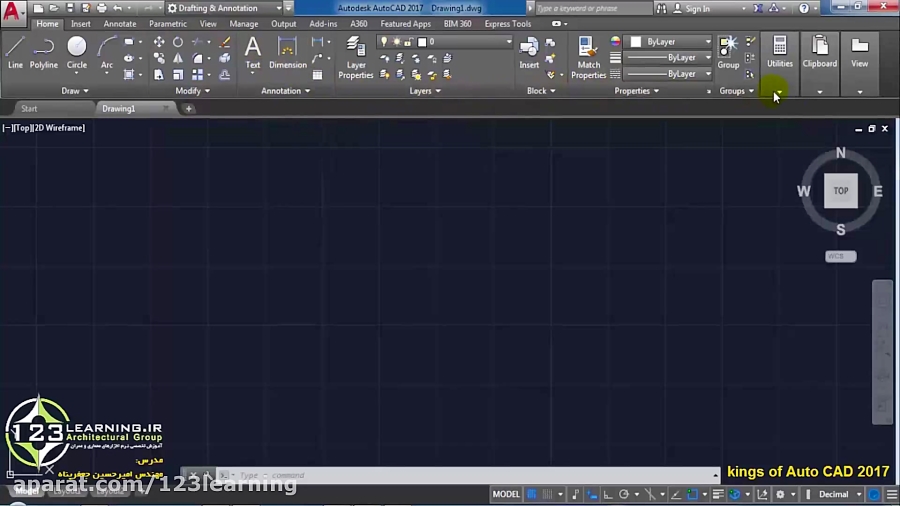
Task: Activate the Rotate tool in Modify panel
Action: tap(178, 42)
